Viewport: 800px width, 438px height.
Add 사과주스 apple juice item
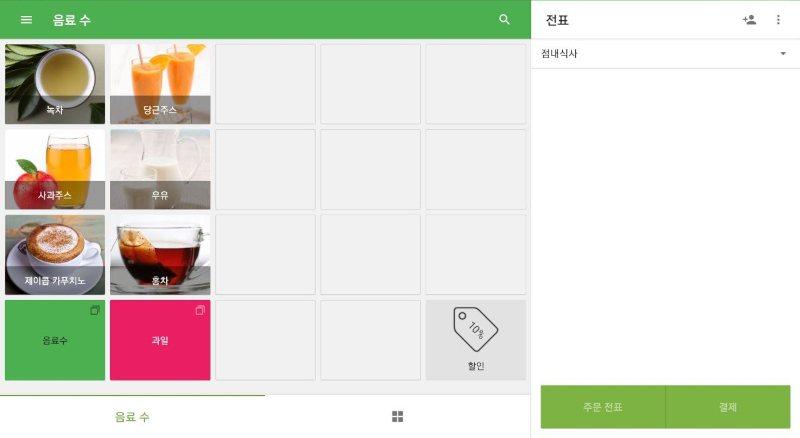tap(55, 169)
